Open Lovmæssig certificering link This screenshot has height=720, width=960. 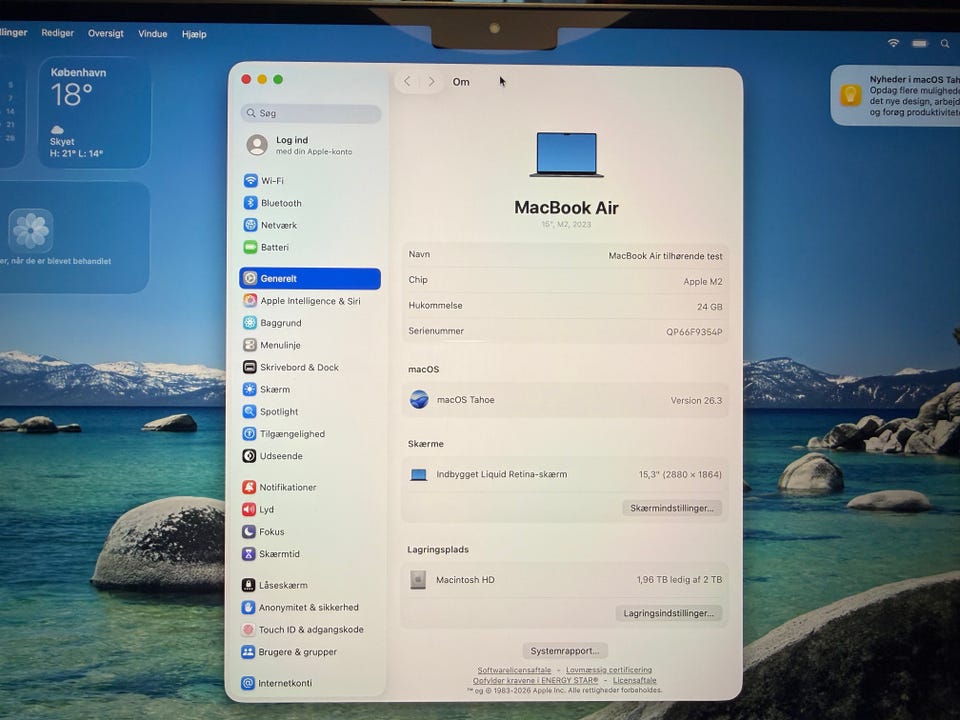609,670
